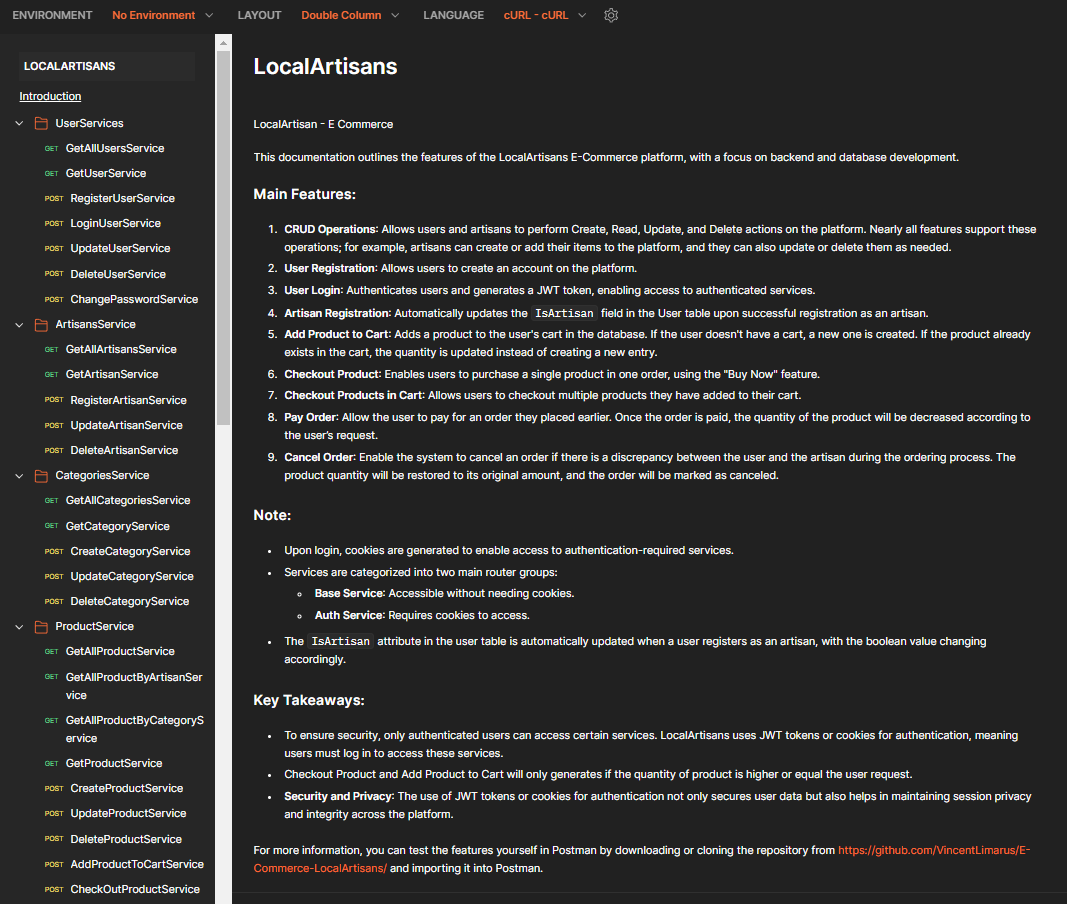Open the GetUserService request
Viewport: 1067px width, 904px height.
pos(106,174)
